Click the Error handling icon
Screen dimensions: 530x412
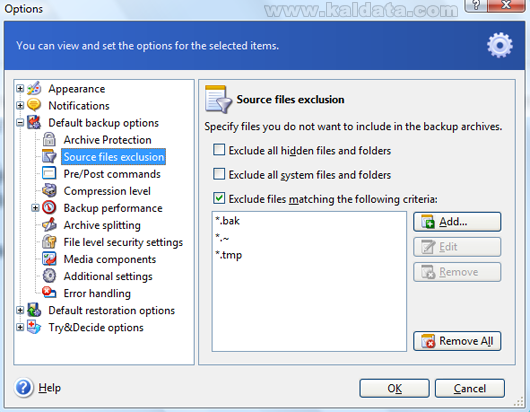(x=49, y=293)
